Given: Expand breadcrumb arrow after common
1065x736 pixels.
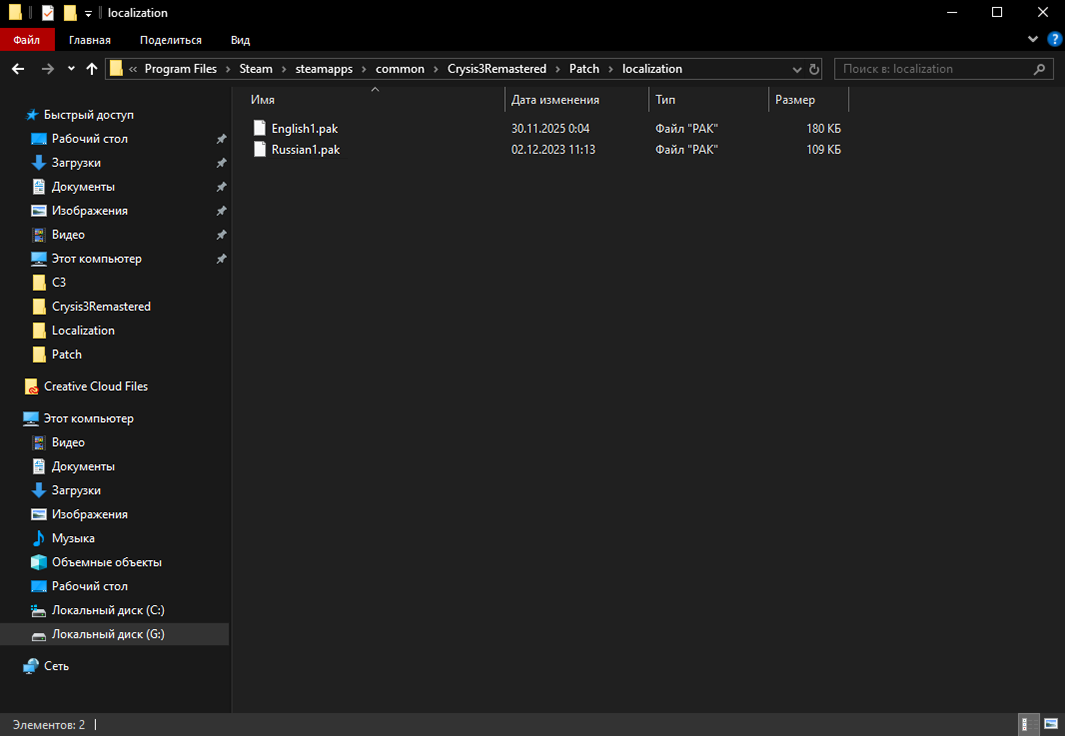Looking at the screenshot, I should 436,69.
